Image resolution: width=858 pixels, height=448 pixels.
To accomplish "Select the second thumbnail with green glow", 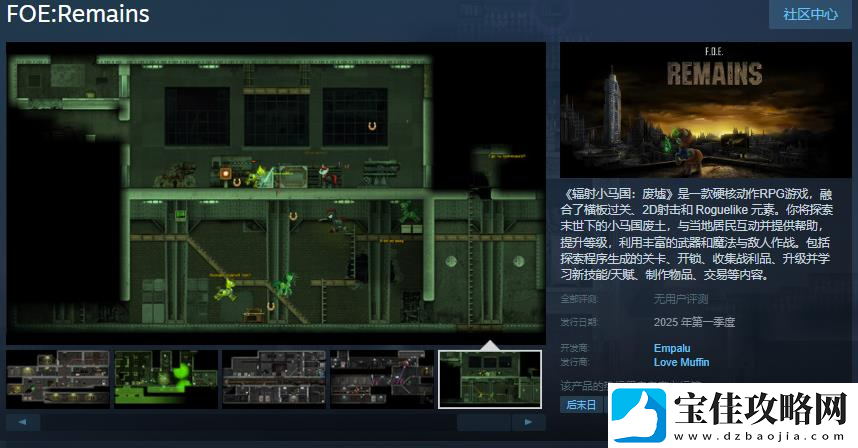I will click(166, 380).
